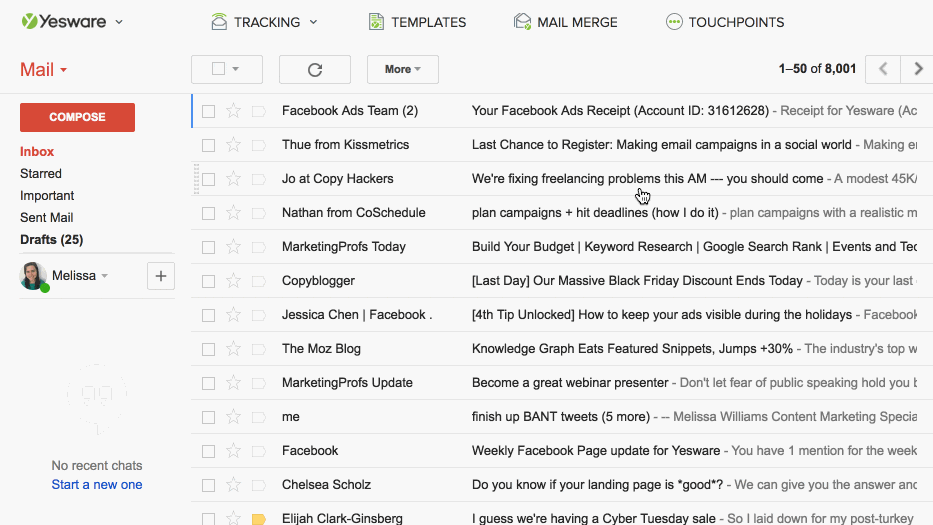This screenshot has height=525, width=933.
Task: Star the Jessica Chen email
Action: tap(233, 314)
